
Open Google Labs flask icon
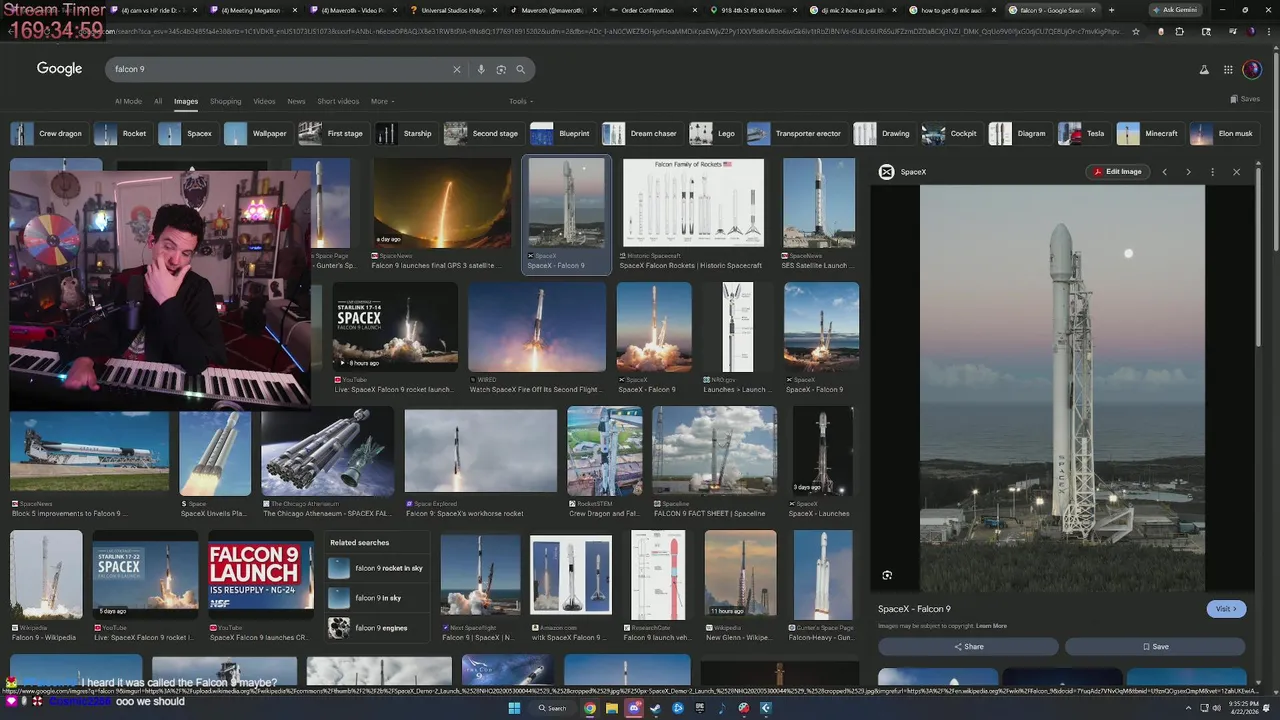click(x=1204, y=69)
